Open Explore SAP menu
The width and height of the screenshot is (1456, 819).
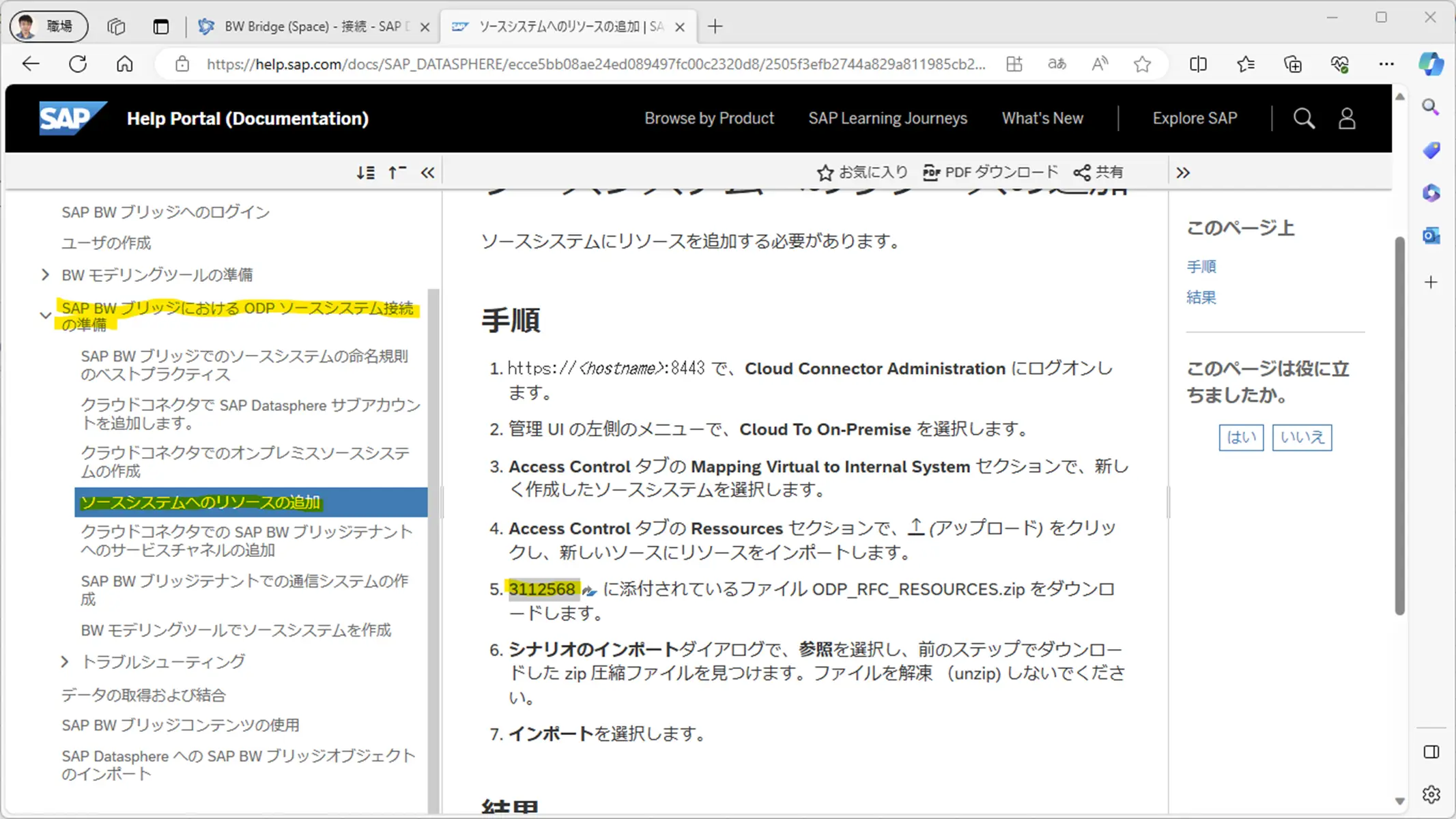1195,119
